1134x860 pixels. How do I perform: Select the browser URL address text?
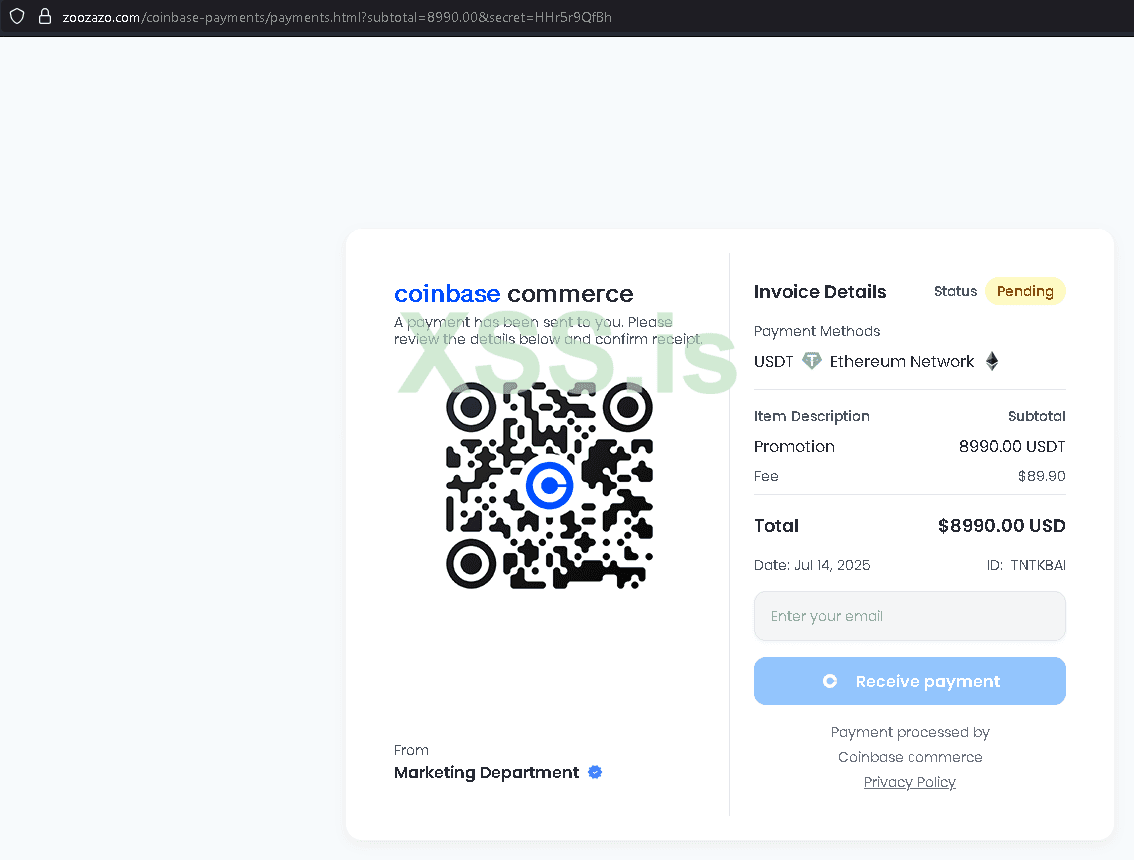pyautogui.click(x=337, y=17)
